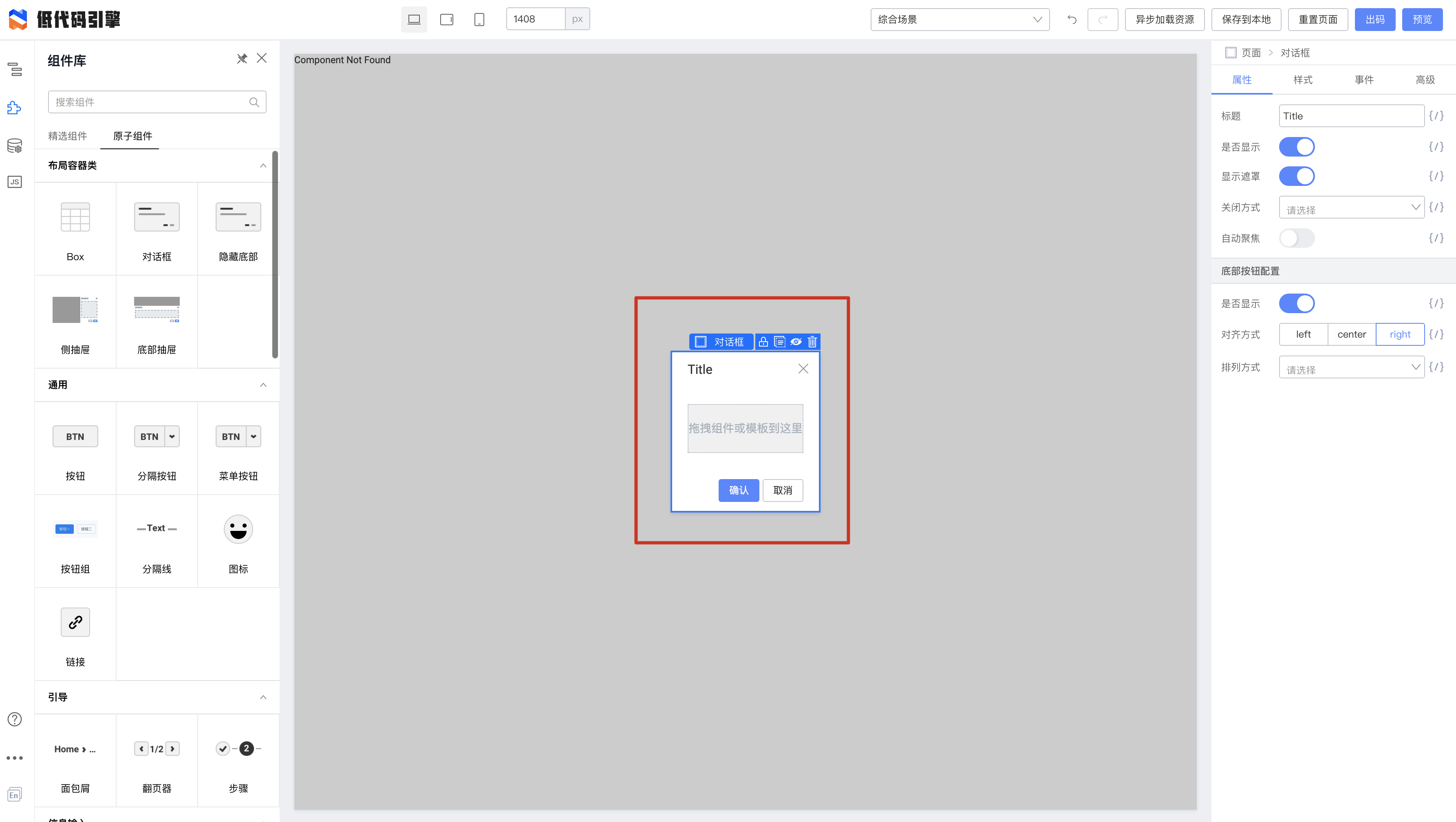Screen dimensions: 1456x822
Task: Switch to the 精选组件 tab
Action: pyautogui.click(x=67, y=136)
